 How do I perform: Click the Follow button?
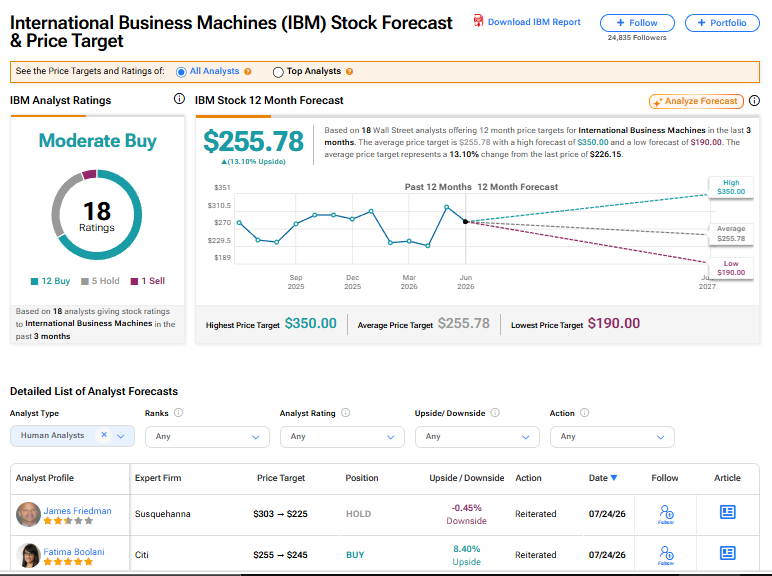637,23
